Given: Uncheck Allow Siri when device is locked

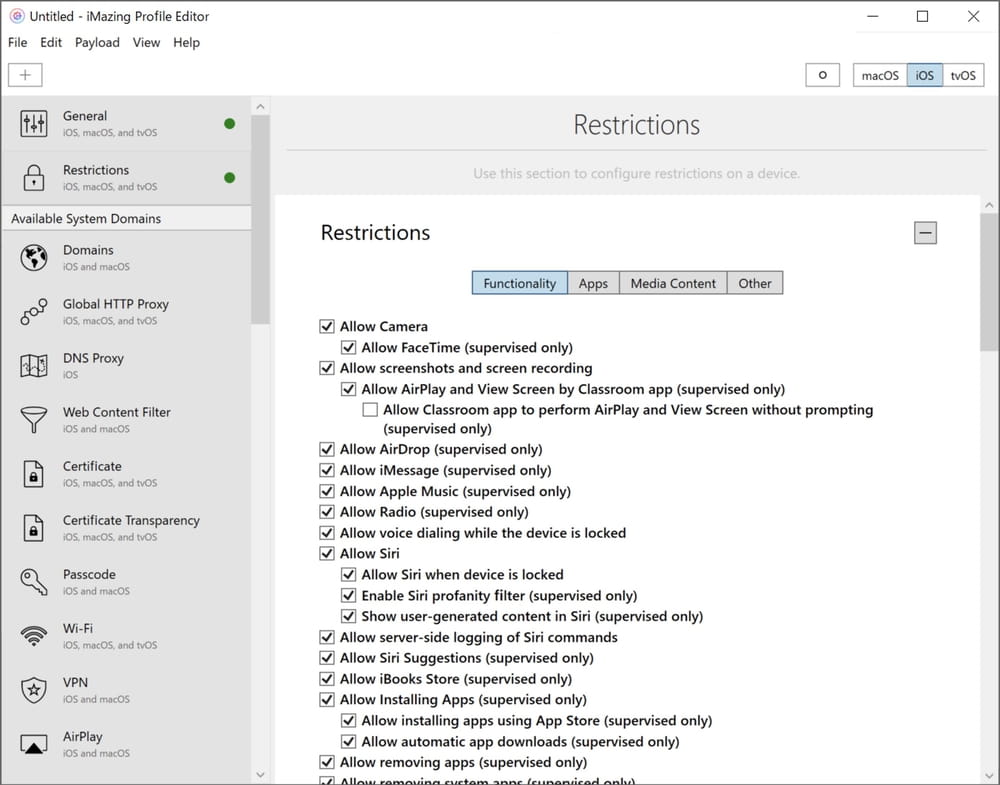Looking at the screenshot, I should (x=348, y=575).
